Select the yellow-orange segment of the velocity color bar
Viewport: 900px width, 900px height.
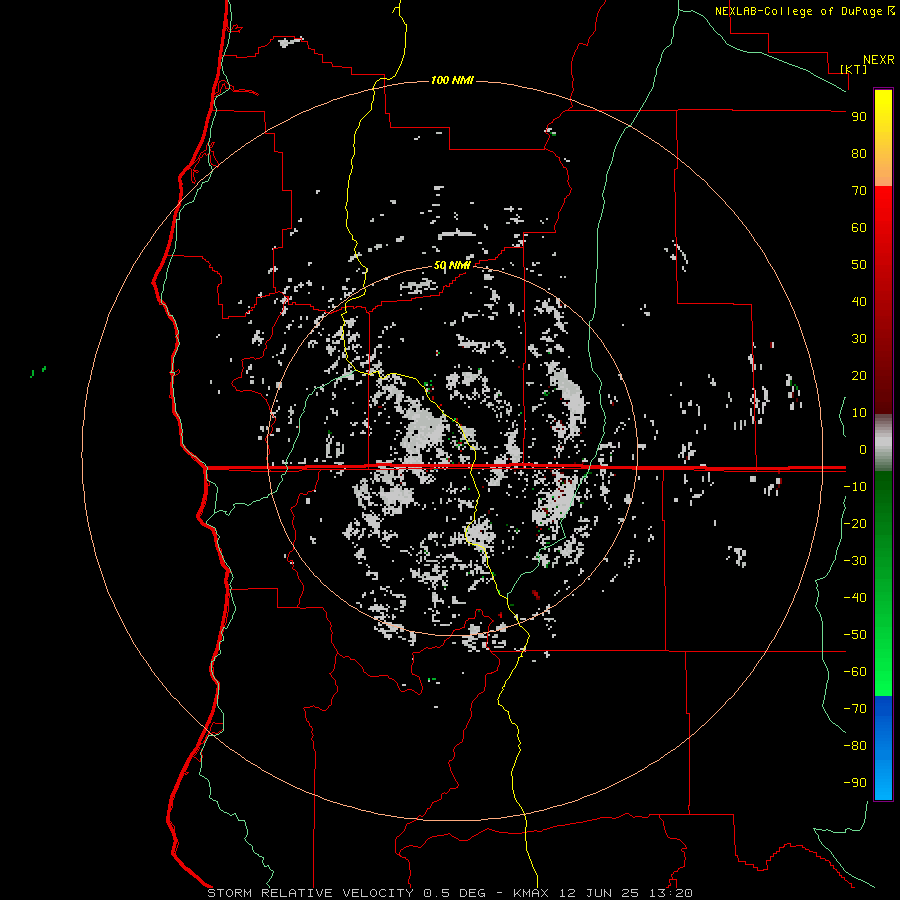[883, 138]
